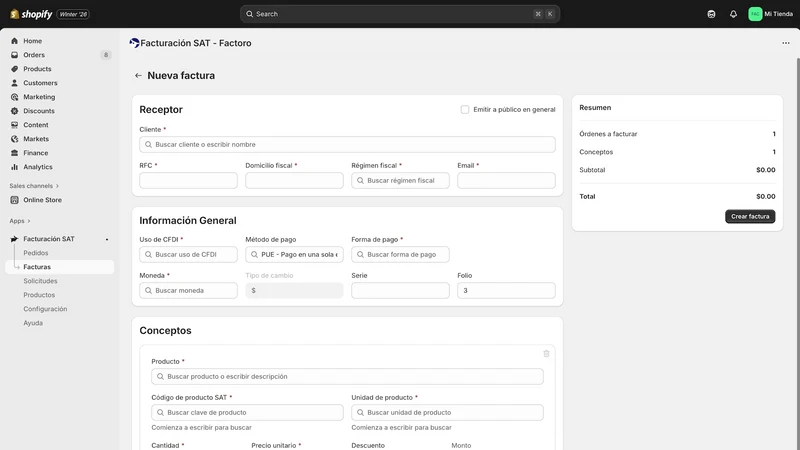Open Solicitudes submenu item

40,281
